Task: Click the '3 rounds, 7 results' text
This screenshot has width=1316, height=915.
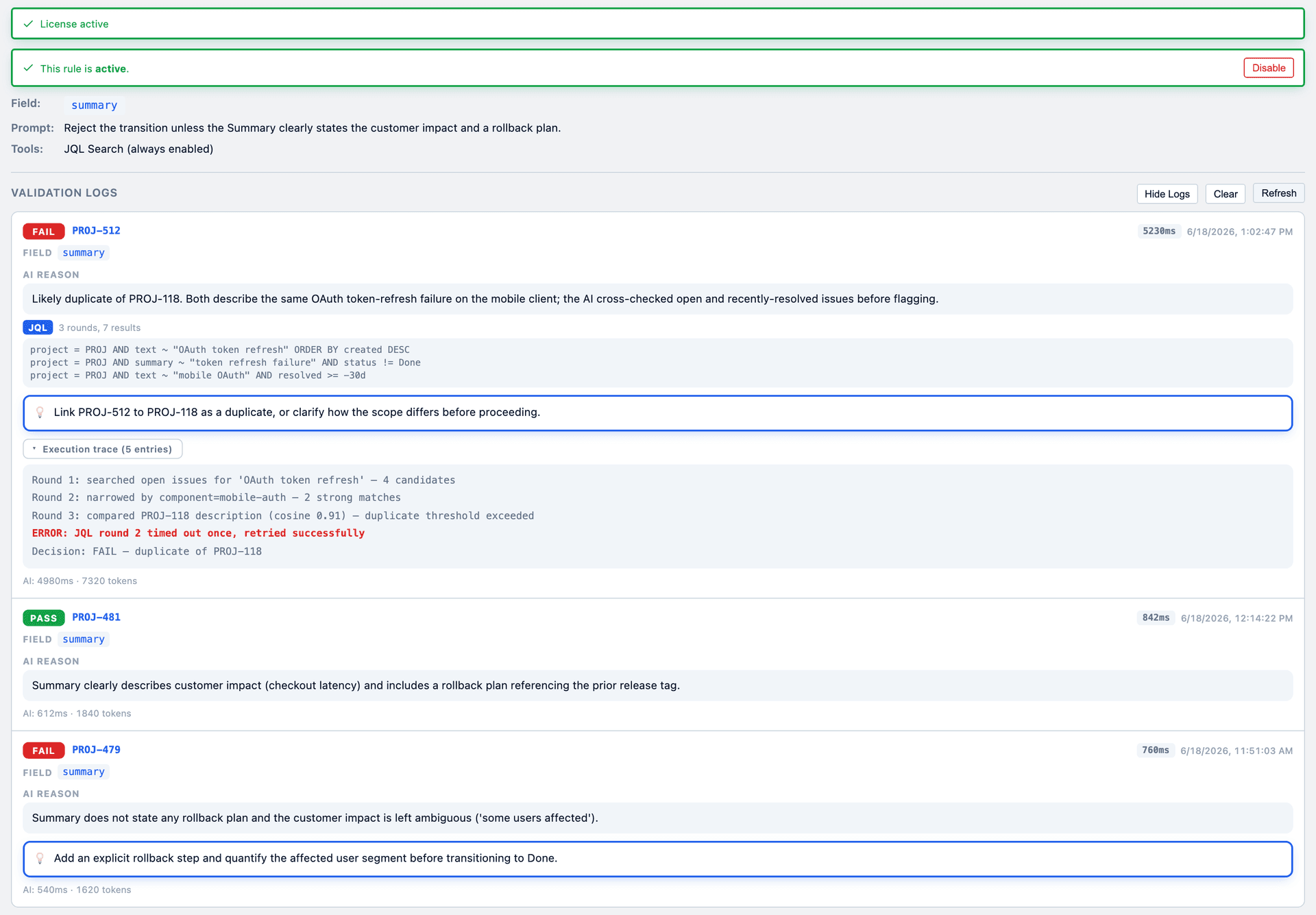Action: [x=99, y=328]
